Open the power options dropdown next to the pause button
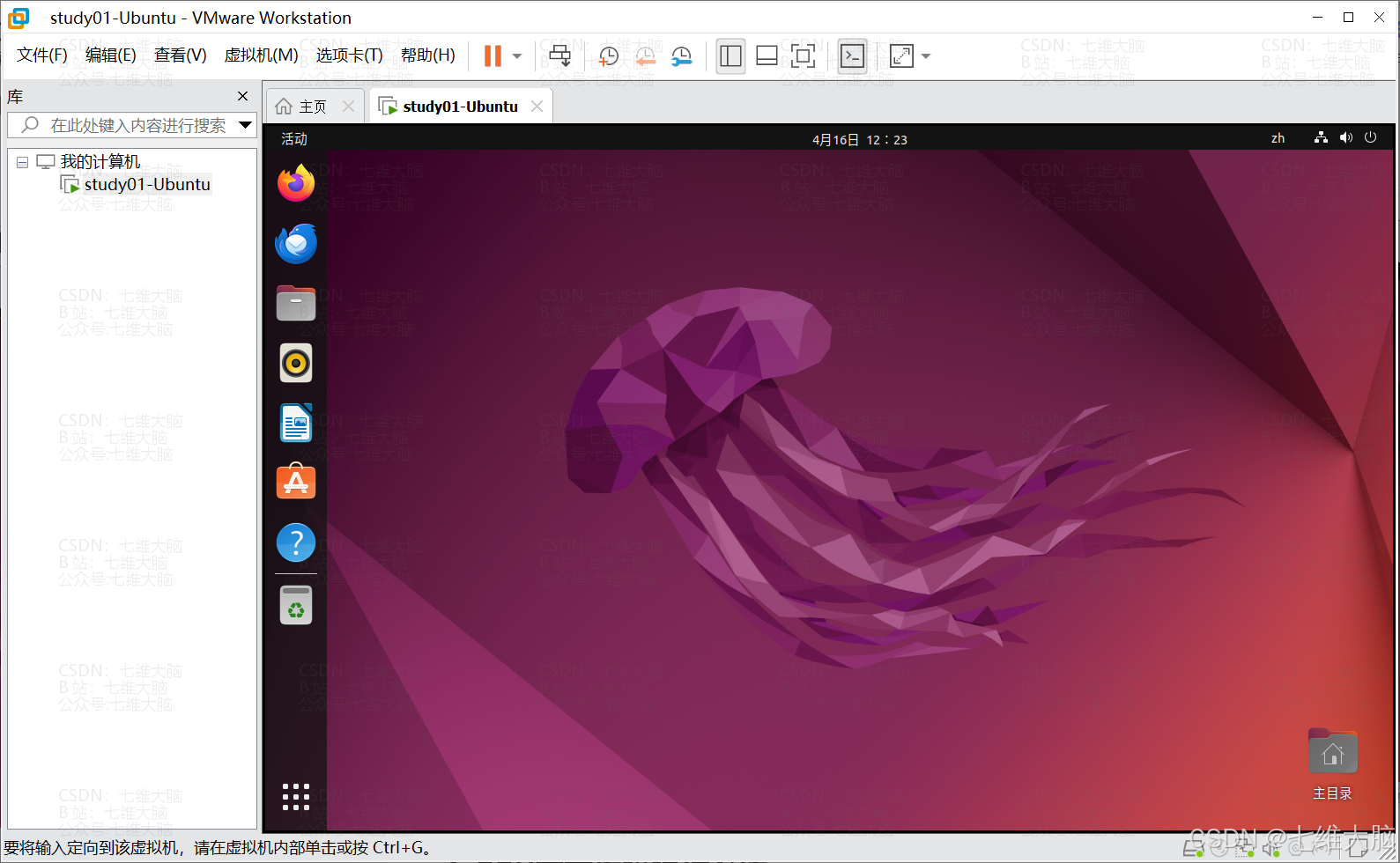 pyautogui.click(x=517, y=56)
